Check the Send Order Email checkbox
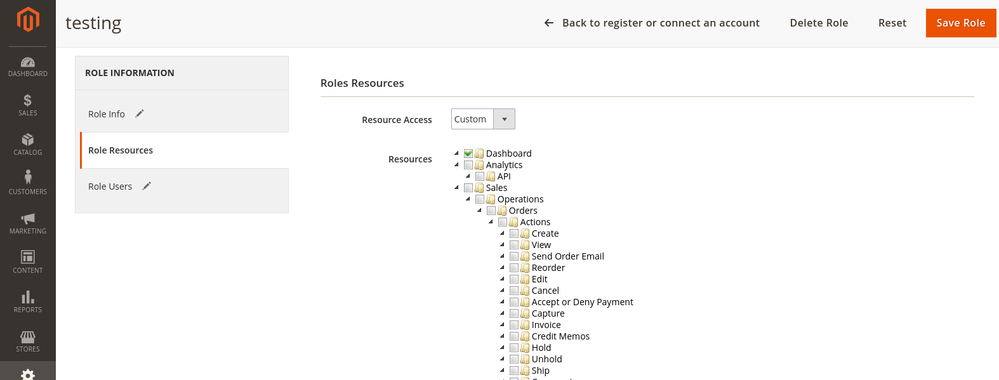Image resolution: width=999 pixels, height=380 pixels. (514, 256)
